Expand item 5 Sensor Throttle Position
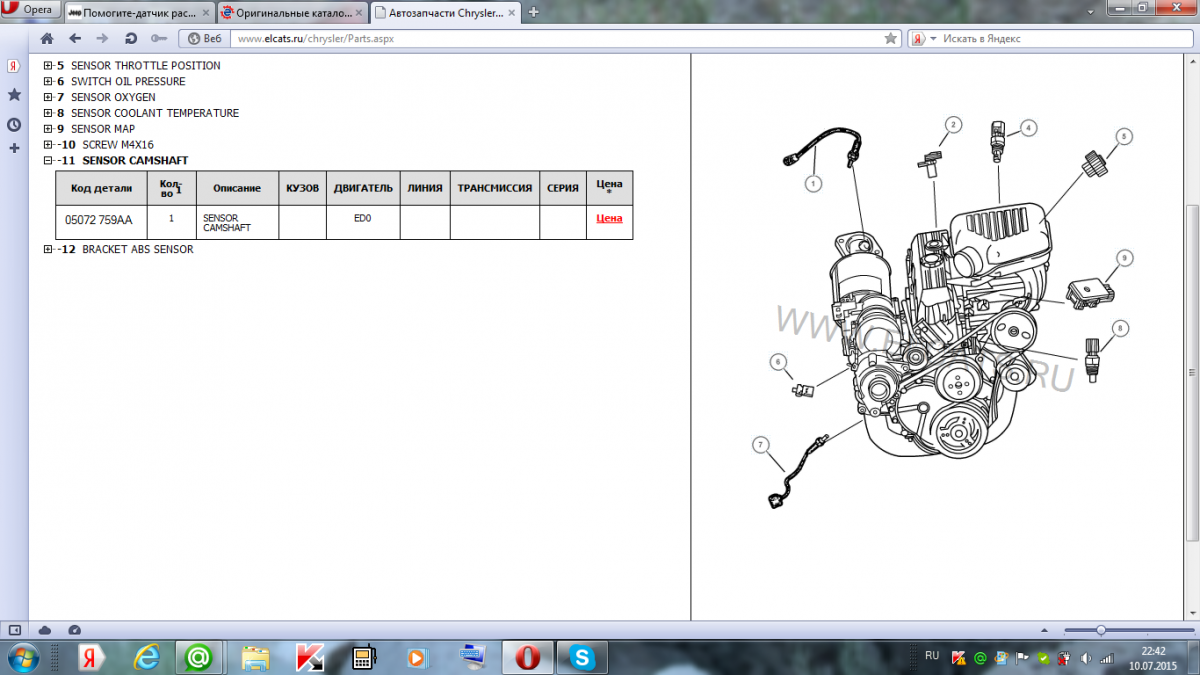The image size is (1200, 675). (x=48, y=66)
